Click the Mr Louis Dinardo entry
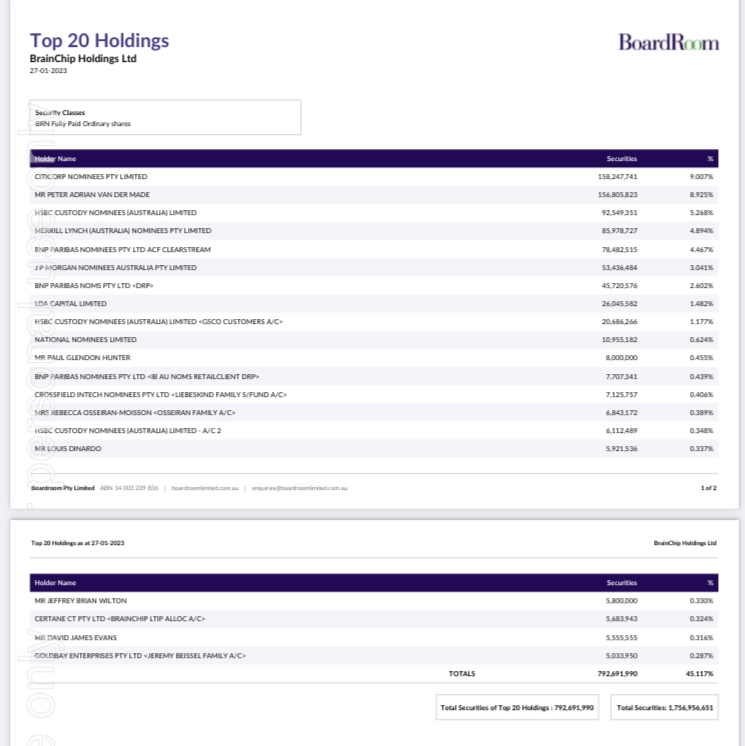This screenshot has height=746, width=745. click(68, 449)
